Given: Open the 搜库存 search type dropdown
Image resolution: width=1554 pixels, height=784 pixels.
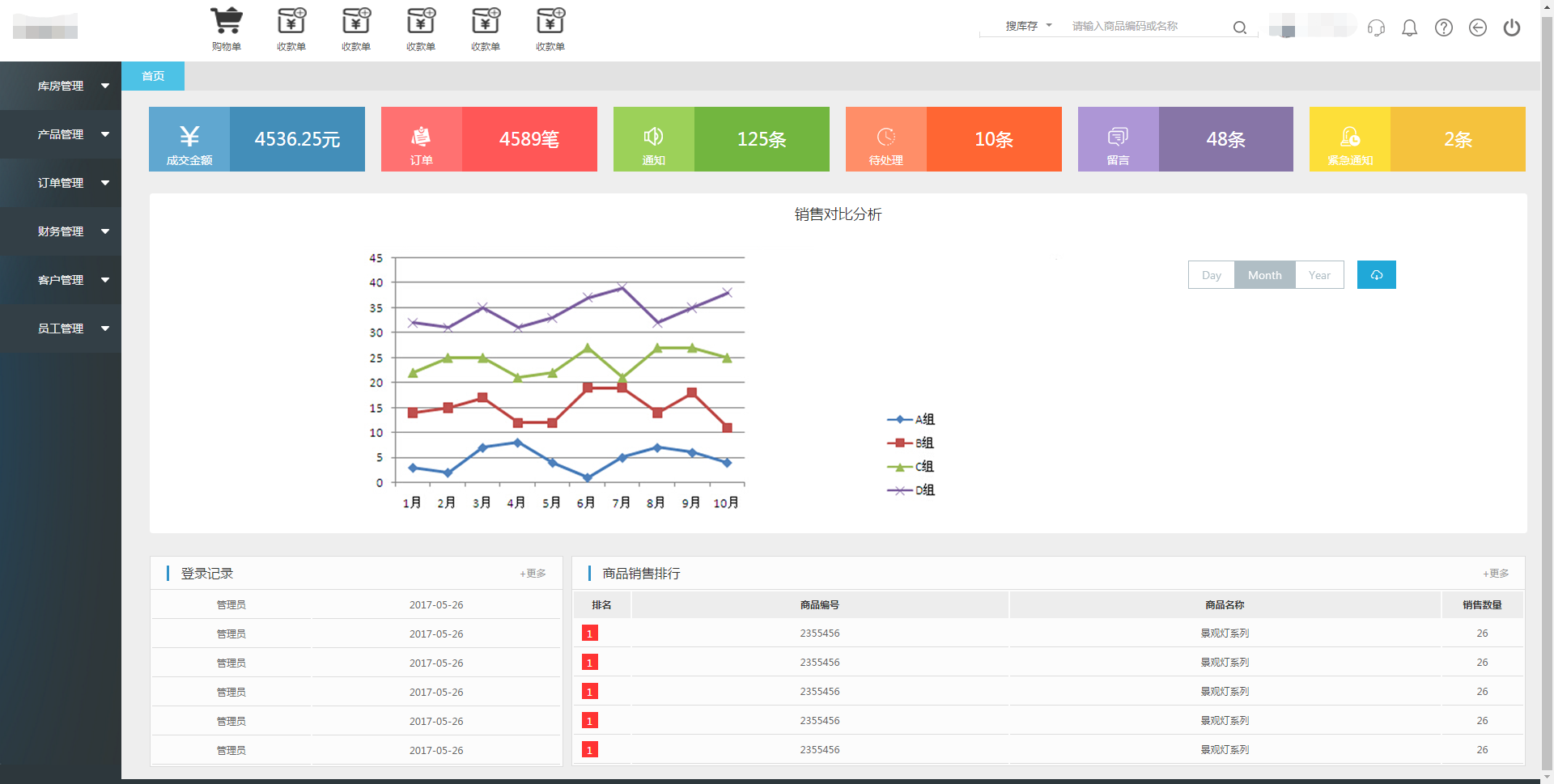Looking at the screenshot, I should 1028,26.
